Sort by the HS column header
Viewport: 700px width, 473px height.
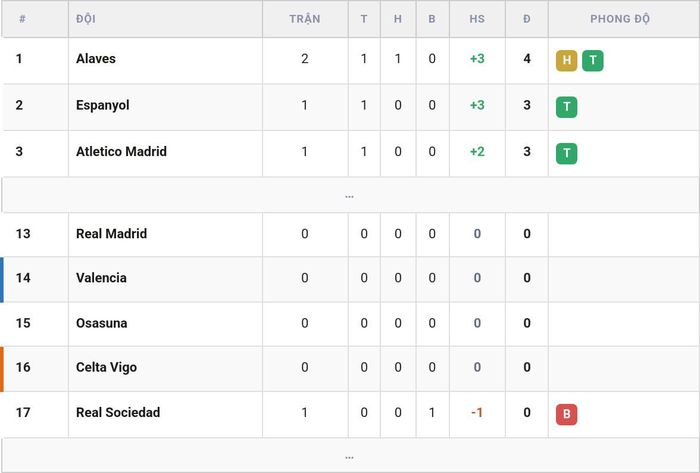477,19
